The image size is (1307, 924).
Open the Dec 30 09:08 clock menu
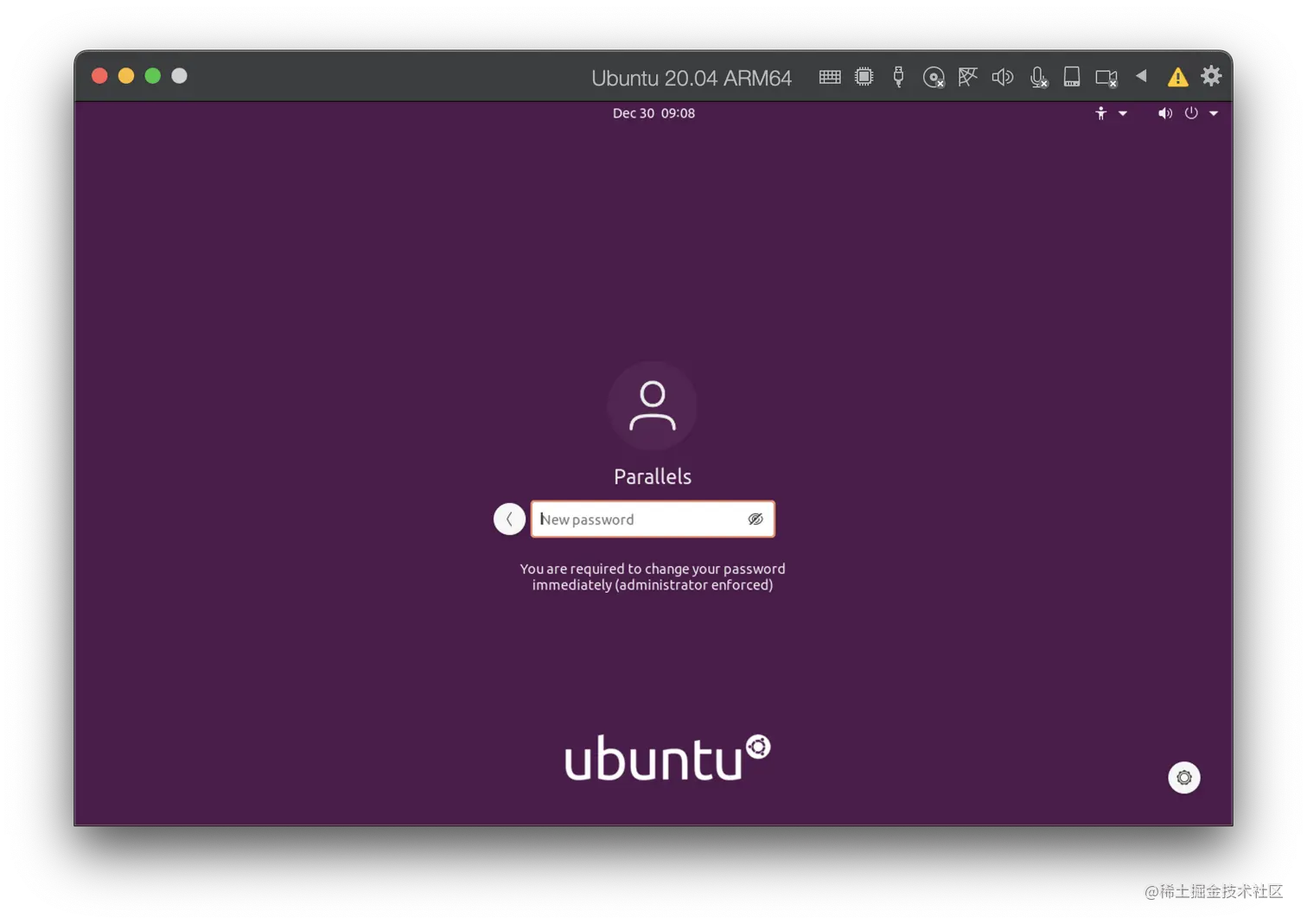coord(653,113)
